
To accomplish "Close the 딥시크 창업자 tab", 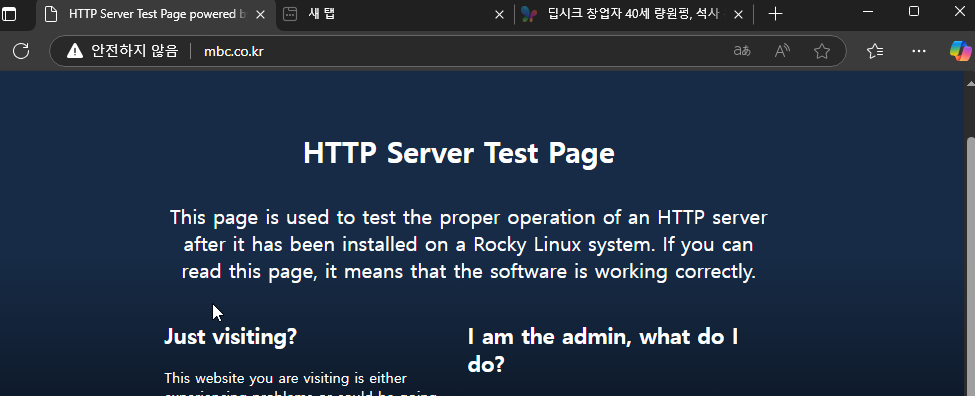I will tap(738, 14).
